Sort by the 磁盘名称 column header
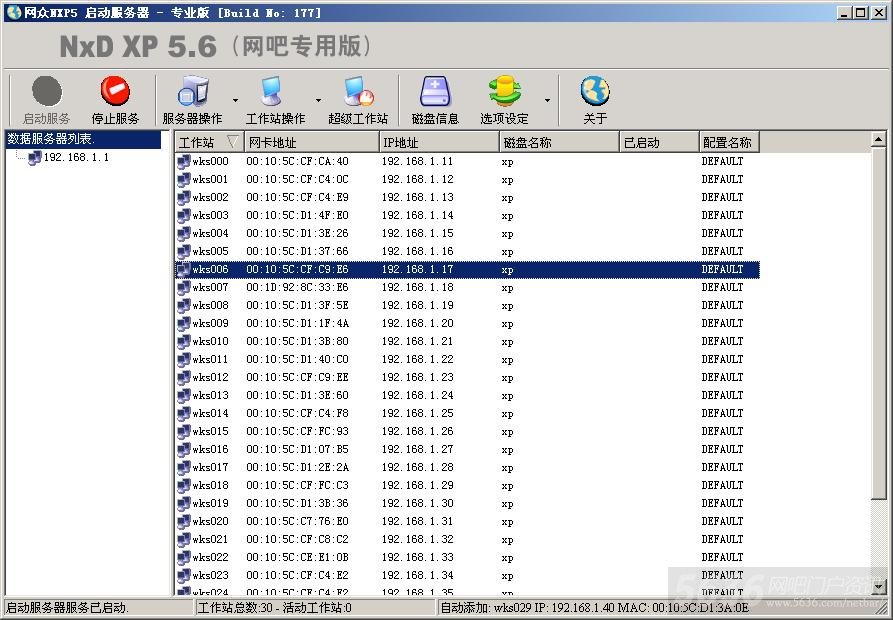The image size is (893, 620). point(559,142)
